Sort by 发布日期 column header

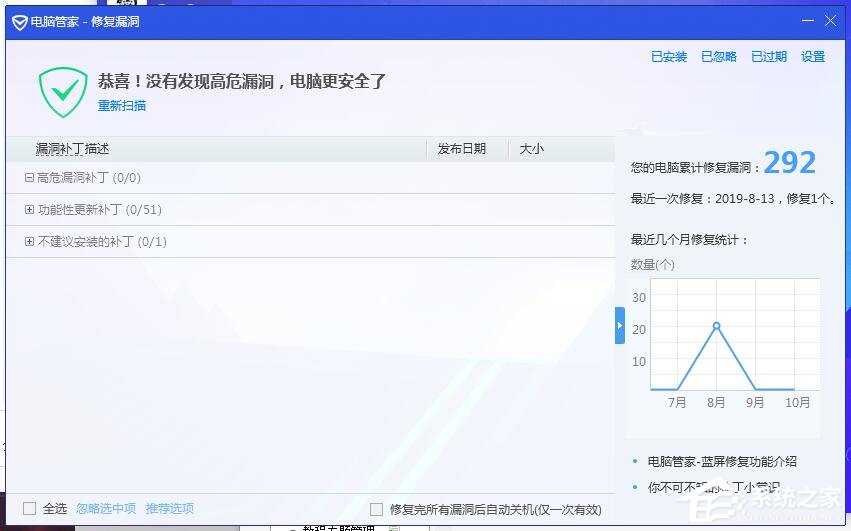pos(462,149)
